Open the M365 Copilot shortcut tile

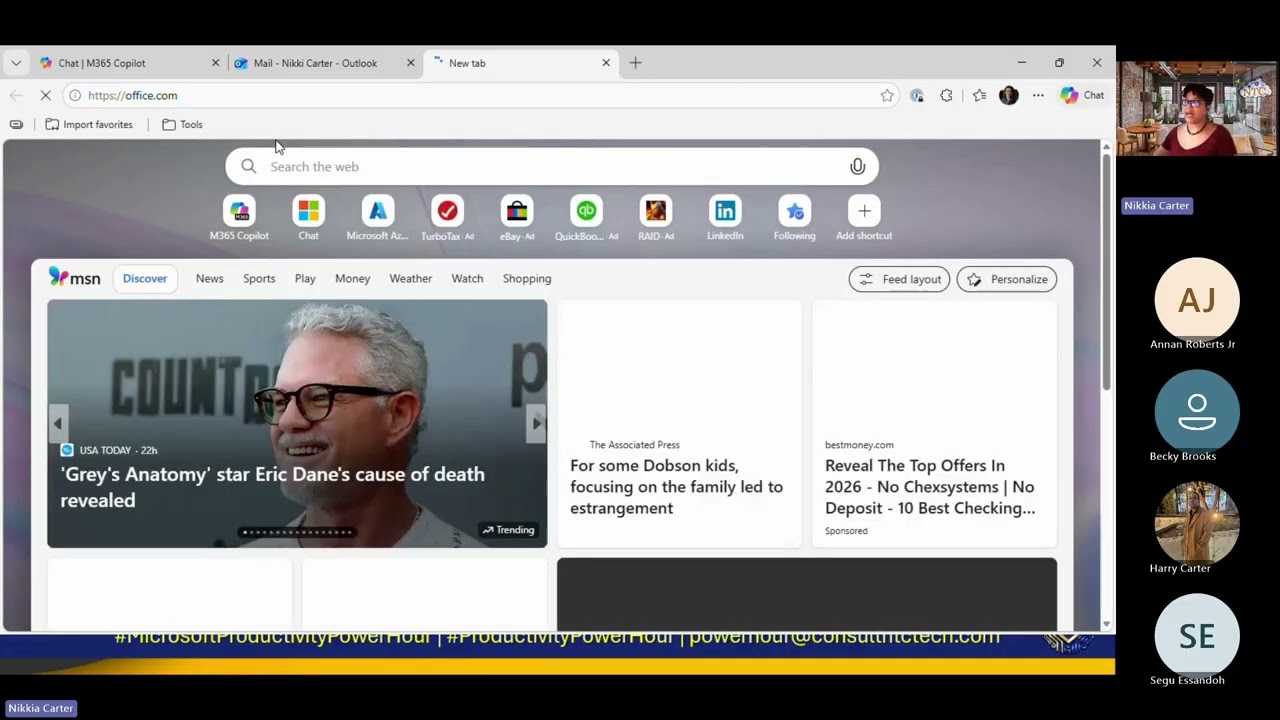pyautogui.click(x=239, y=218)
